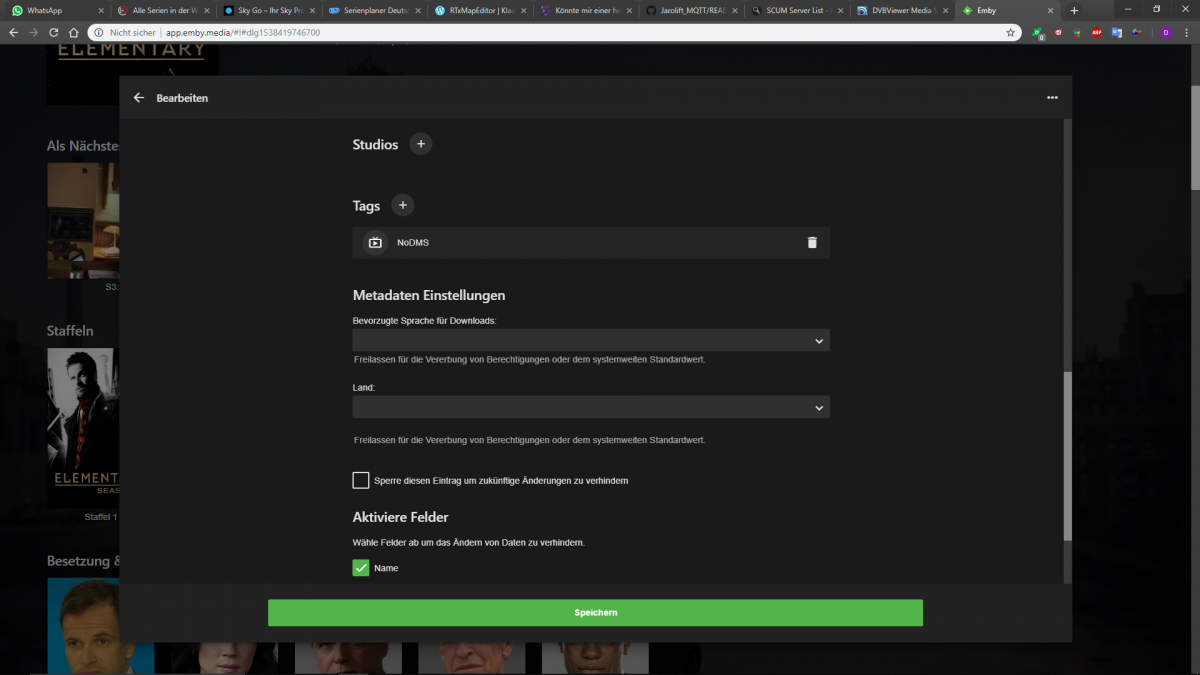Close the Emby browser tab
The width and height of the screenshot is (1200, 675).
1050,10
